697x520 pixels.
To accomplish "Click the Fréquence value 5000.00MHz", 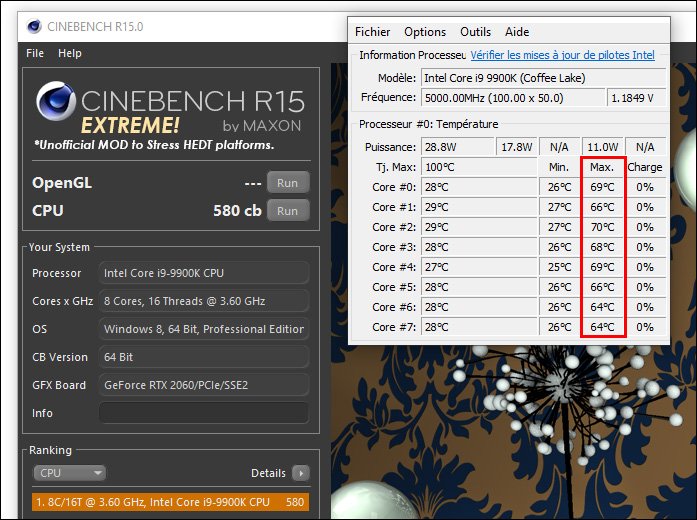I will click(x=512, y=98).
